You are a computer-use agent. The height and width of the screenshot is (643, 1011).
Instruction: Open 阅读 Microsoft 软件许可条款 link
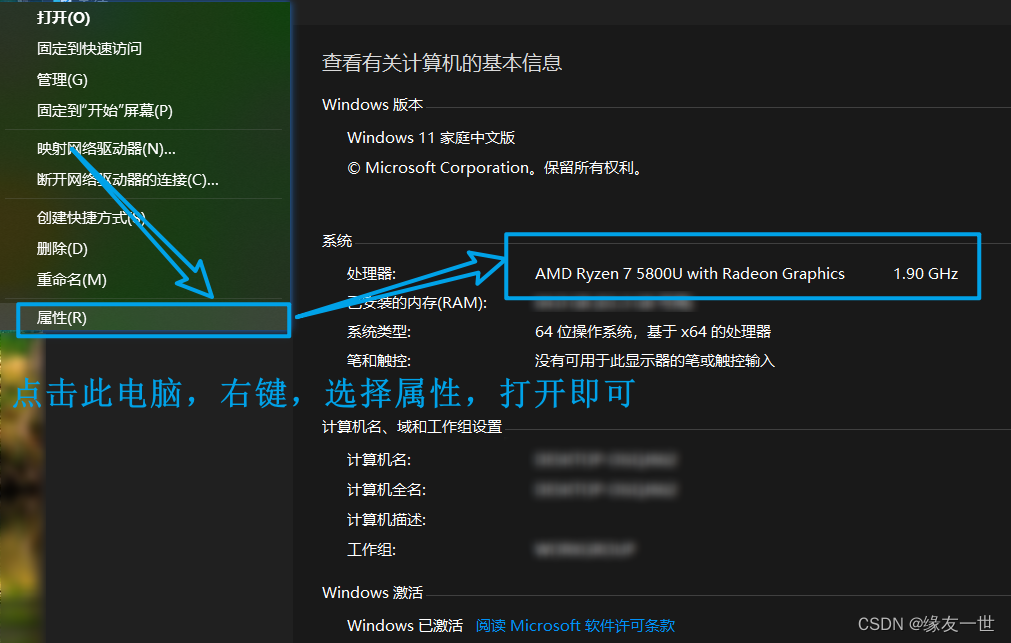(x=575, y=626)
